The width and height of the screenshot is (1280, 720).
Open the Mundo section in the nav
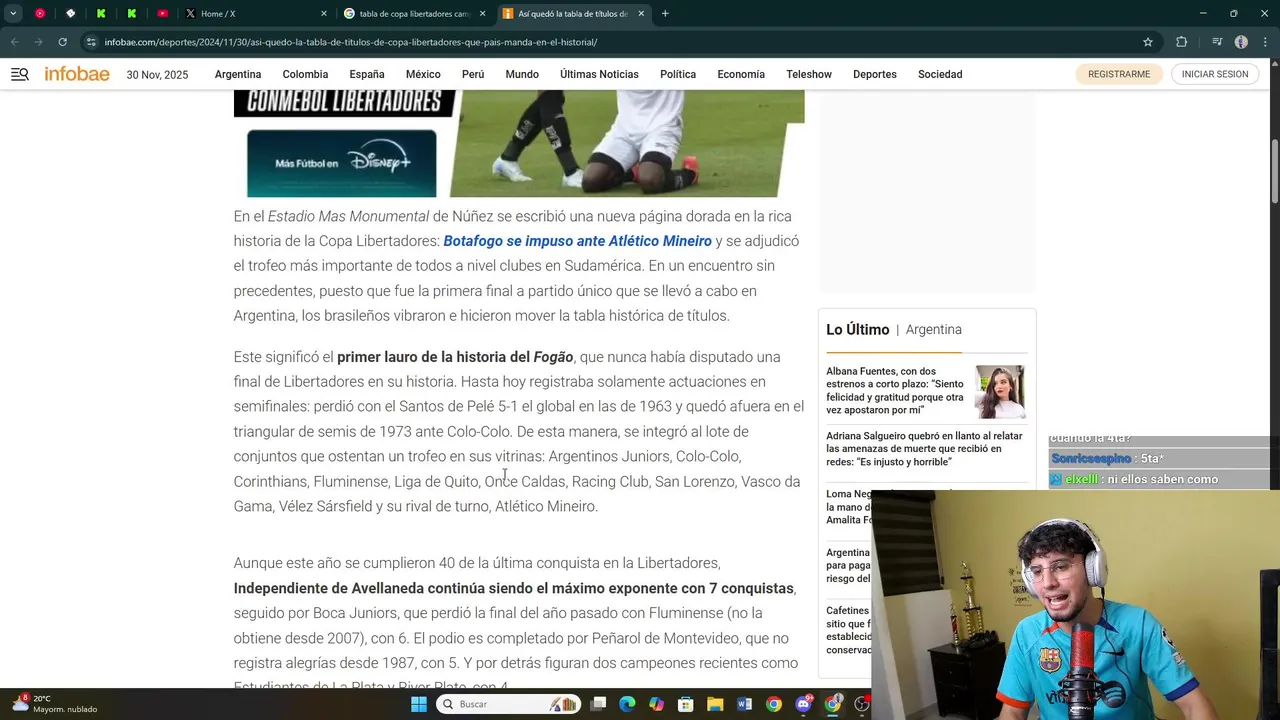522,74
